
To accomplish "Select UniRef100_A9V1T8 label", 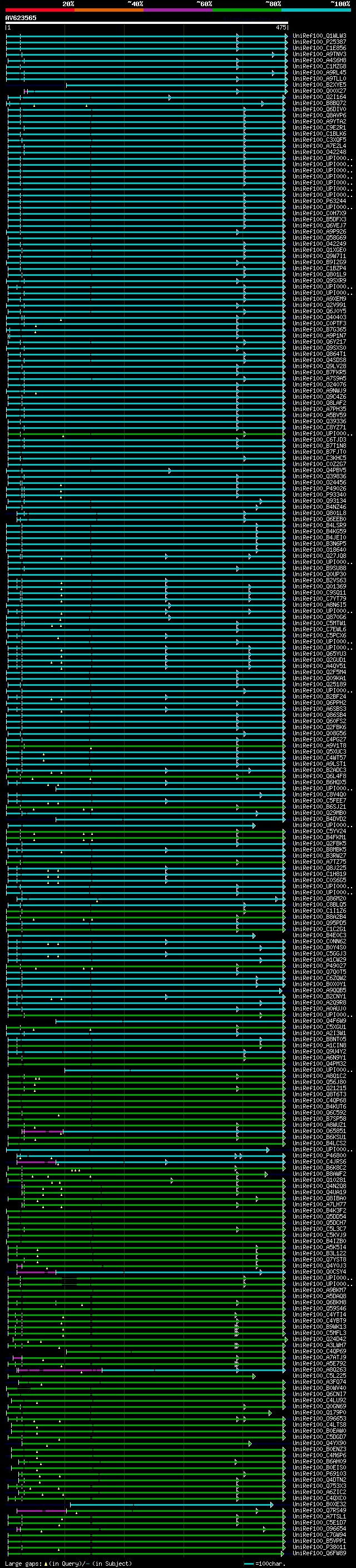I will pos(319,746).
